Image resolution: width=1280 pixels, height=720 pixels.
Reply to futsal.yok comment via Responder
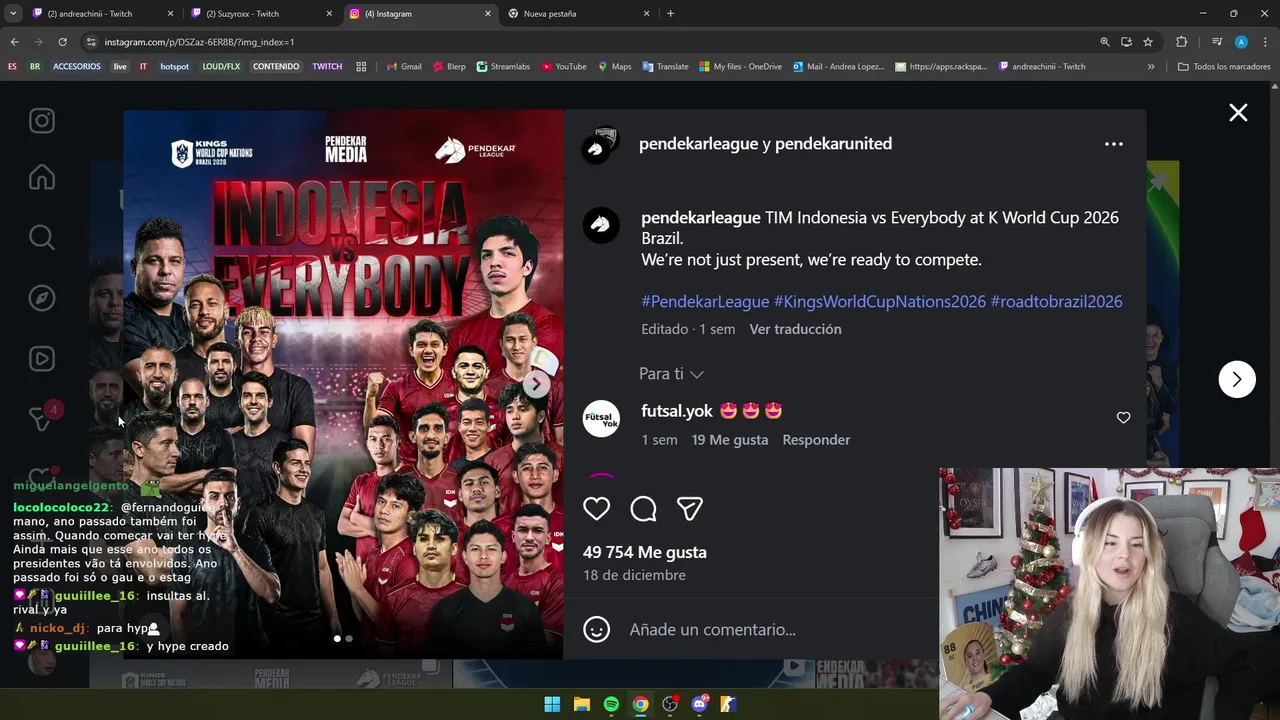(x=816, y=440)
